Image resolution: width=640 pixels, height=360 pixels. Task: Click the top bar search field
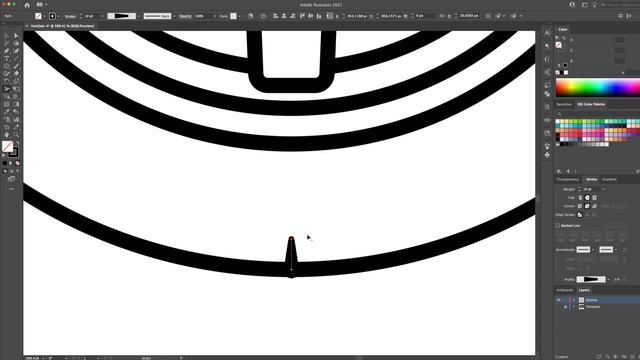tap(620, 5)
